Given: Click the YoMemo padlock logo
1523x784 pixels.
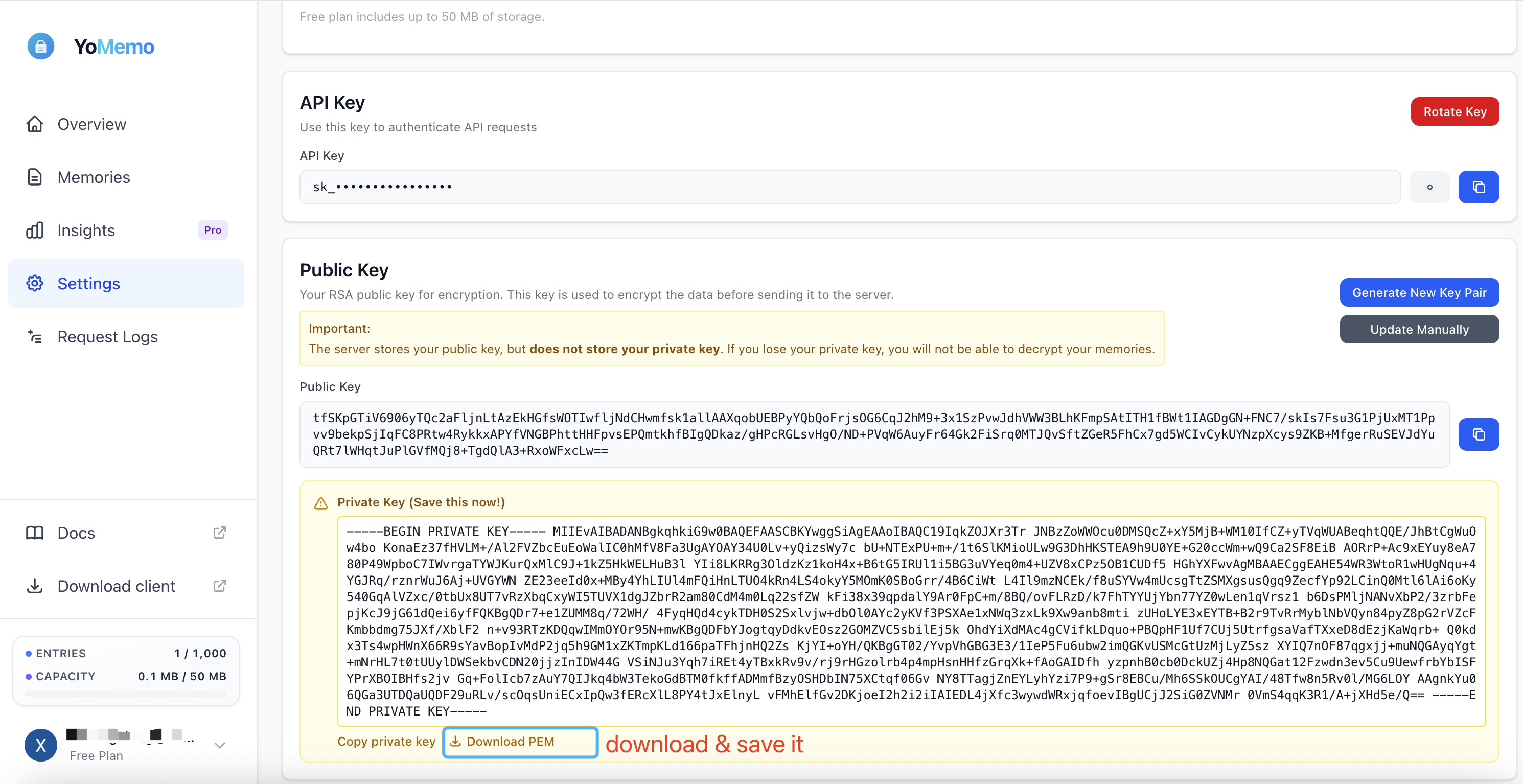Looking at the screenshot, I should point(40,45).
